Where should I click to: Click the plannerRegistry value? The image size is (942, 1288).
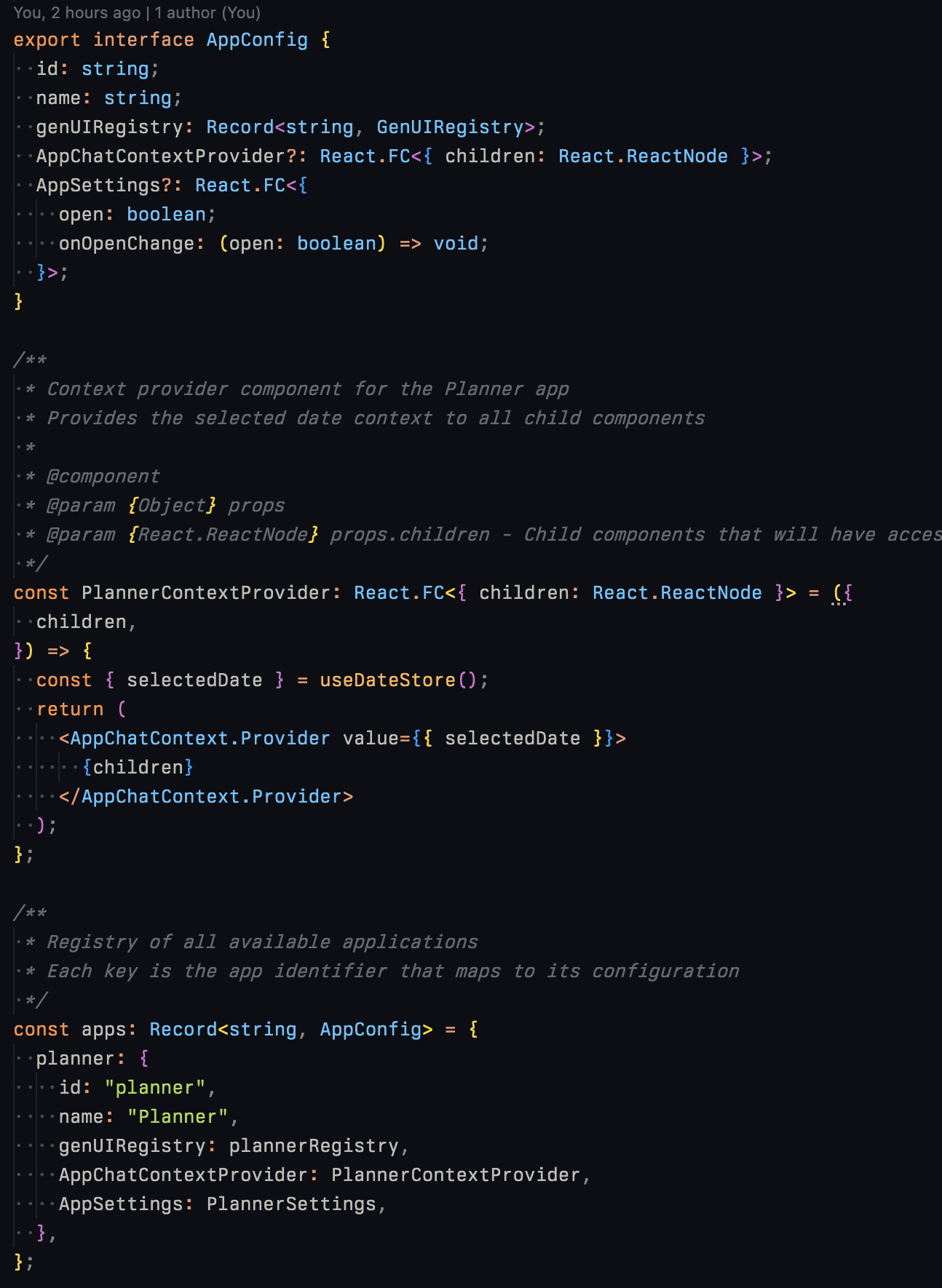point(314,1146)
